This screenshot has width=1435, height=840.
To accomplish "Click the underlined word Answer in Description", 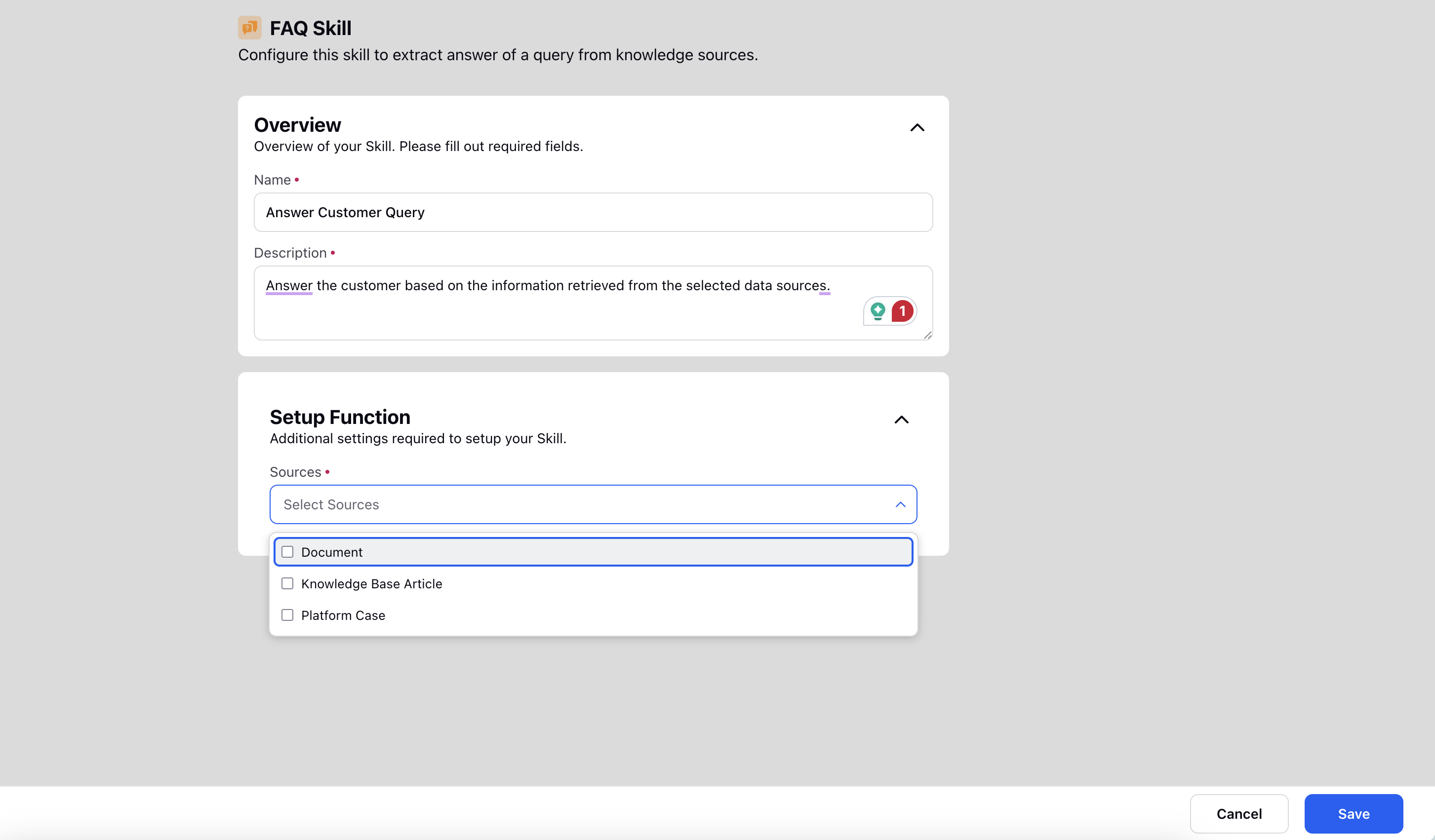I will click(289, 286).
